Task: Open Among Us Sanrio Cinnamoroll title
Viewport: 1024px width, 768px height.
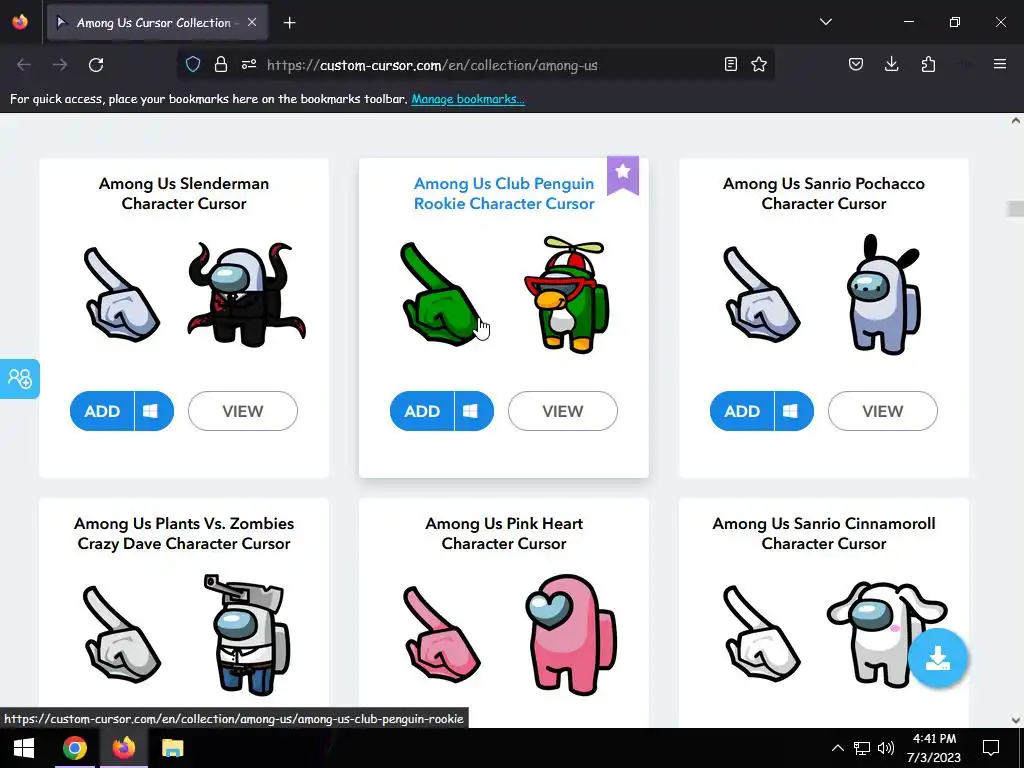Action: (x=824, y=534)
